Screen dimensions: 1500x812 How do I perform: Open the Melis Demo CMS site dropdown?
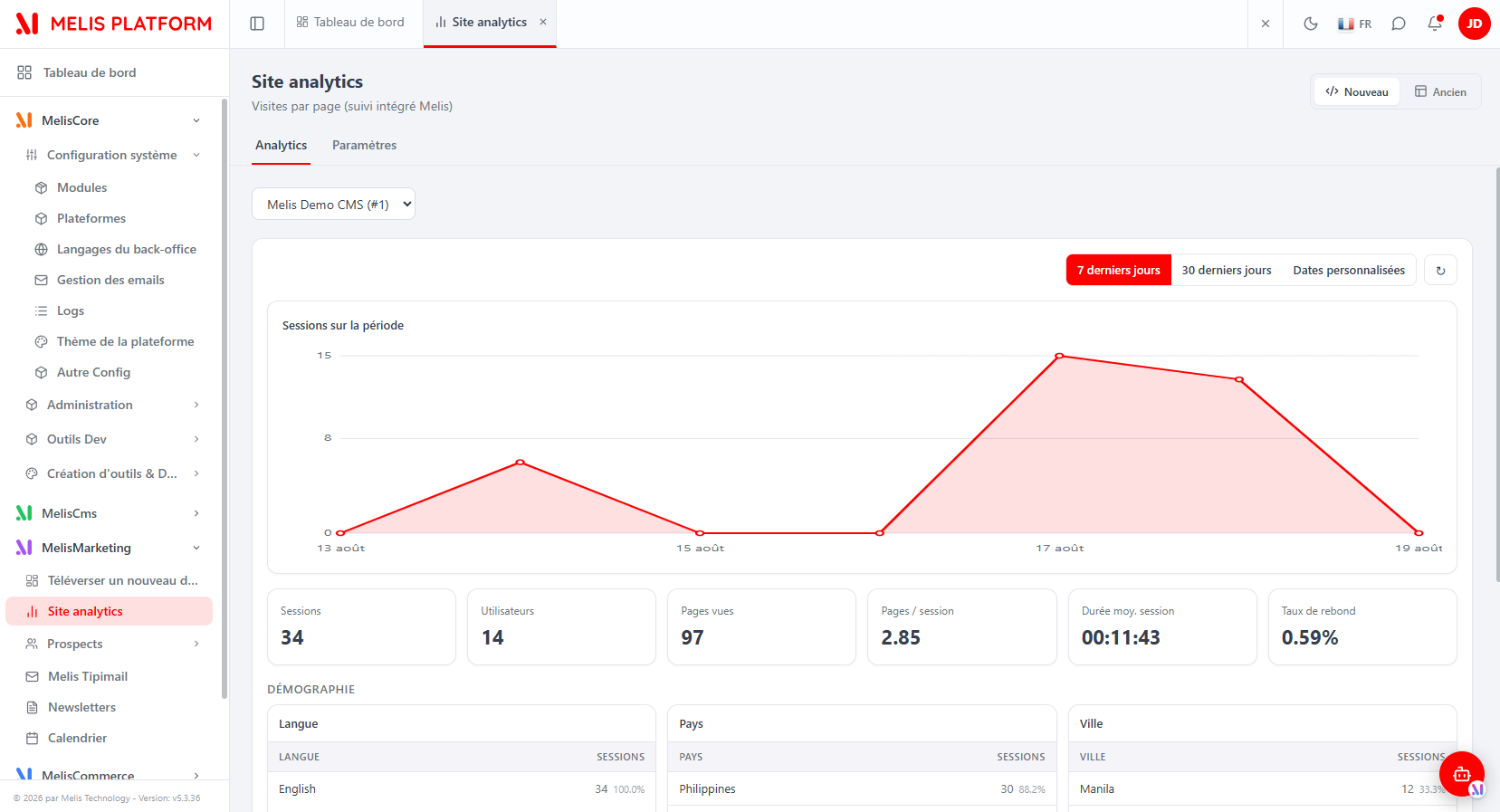click(333, 204)
